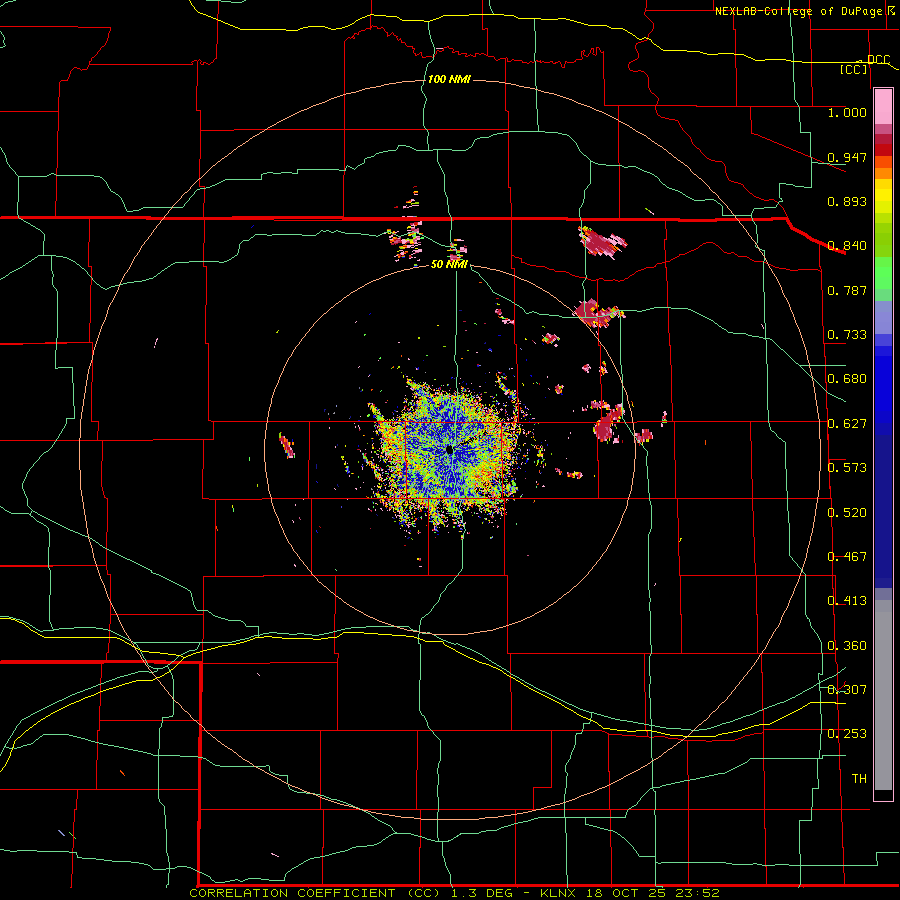Pick the 0.733 value on the color scale
The height and width of the screenshot is (900, 900).
tap(847, 335)
